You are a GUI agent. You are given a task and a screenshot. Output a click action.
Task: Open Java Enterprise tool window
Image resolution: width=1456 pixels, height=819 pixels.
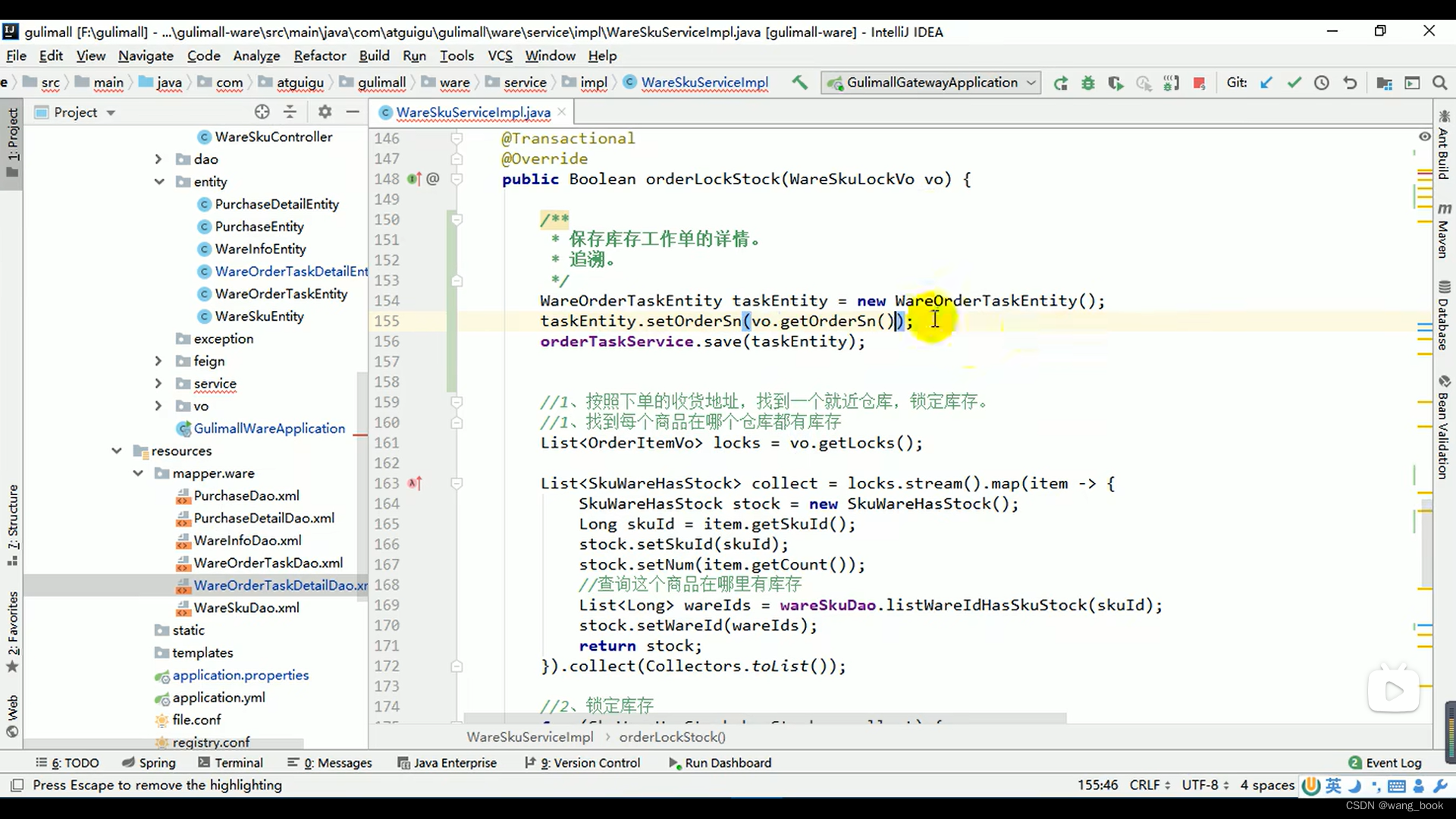point(447,763)
